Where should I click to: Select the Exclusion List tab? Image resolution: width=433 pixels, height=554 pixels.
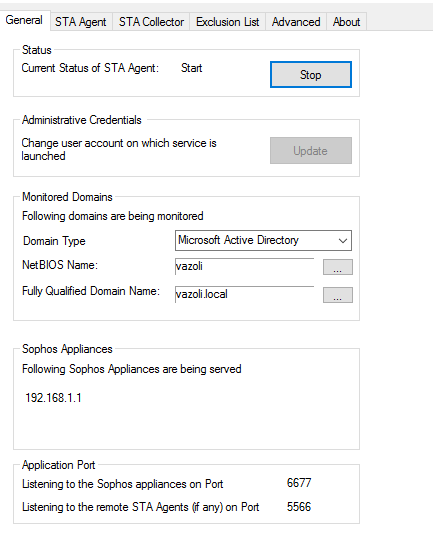tap(227, 22)
